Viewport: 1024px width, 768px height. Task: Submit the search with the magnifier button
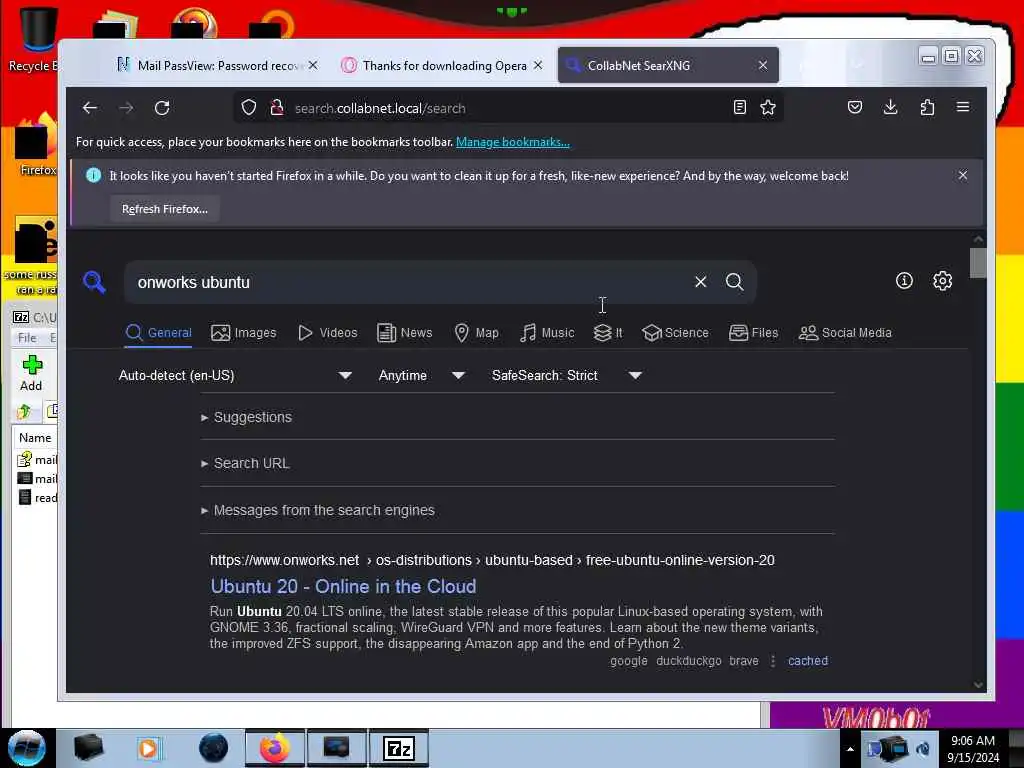click(x=735, y=281)
